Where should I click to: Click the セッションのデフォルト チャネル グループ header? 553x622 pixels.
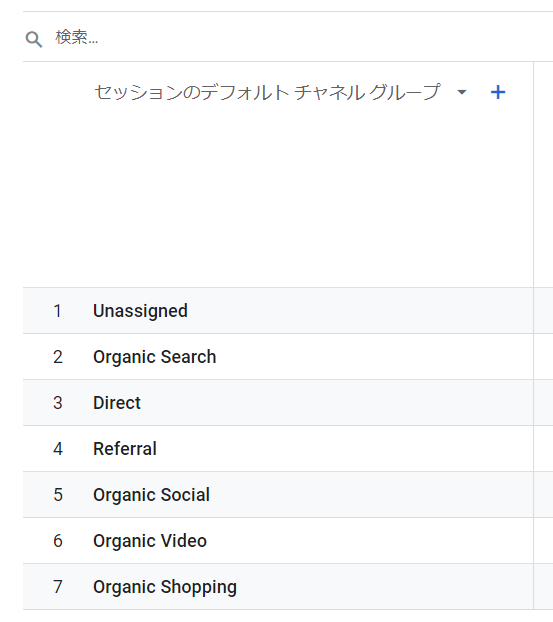coord(267,92)
